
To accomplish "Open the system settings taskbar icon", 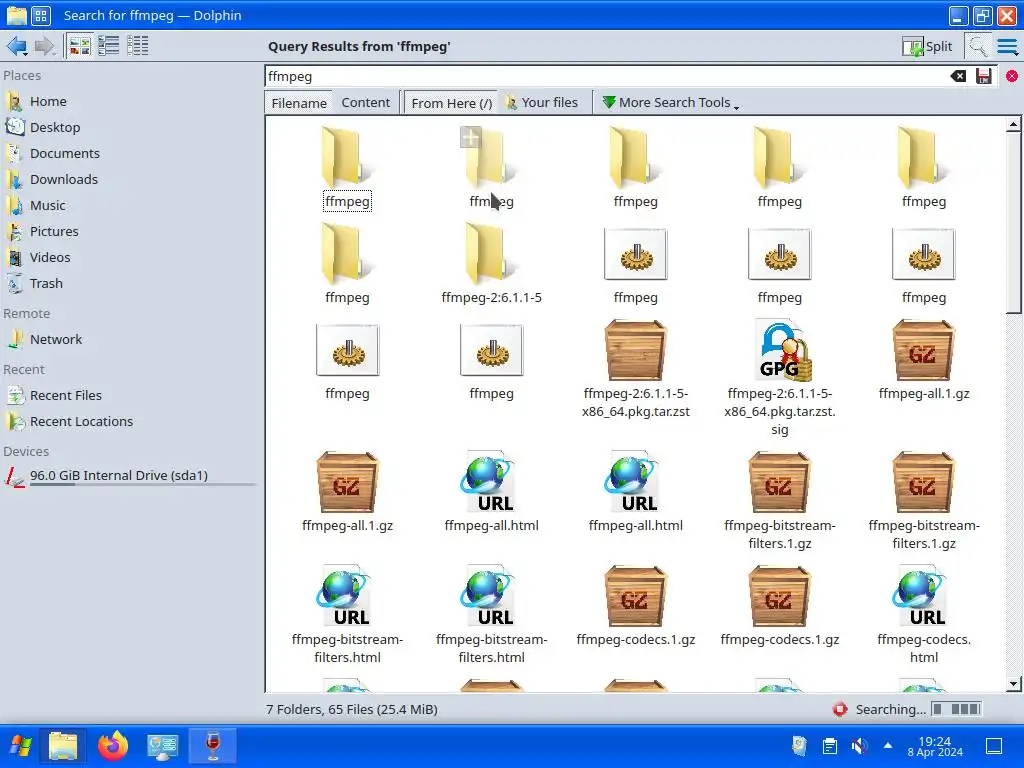I will pyautogui.click(x=162, y=746).
